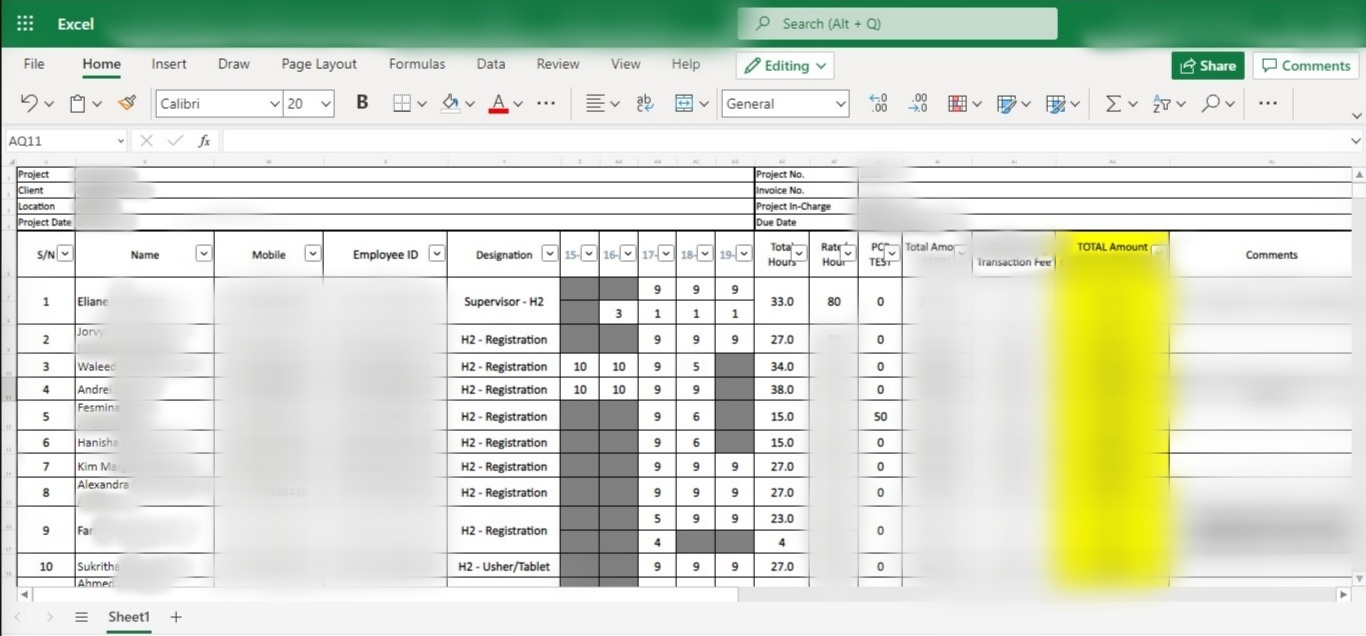1366x636 pixels.
Task: Go to next sheet arrow
Action: pyautogui.click(x=49, y=617)
